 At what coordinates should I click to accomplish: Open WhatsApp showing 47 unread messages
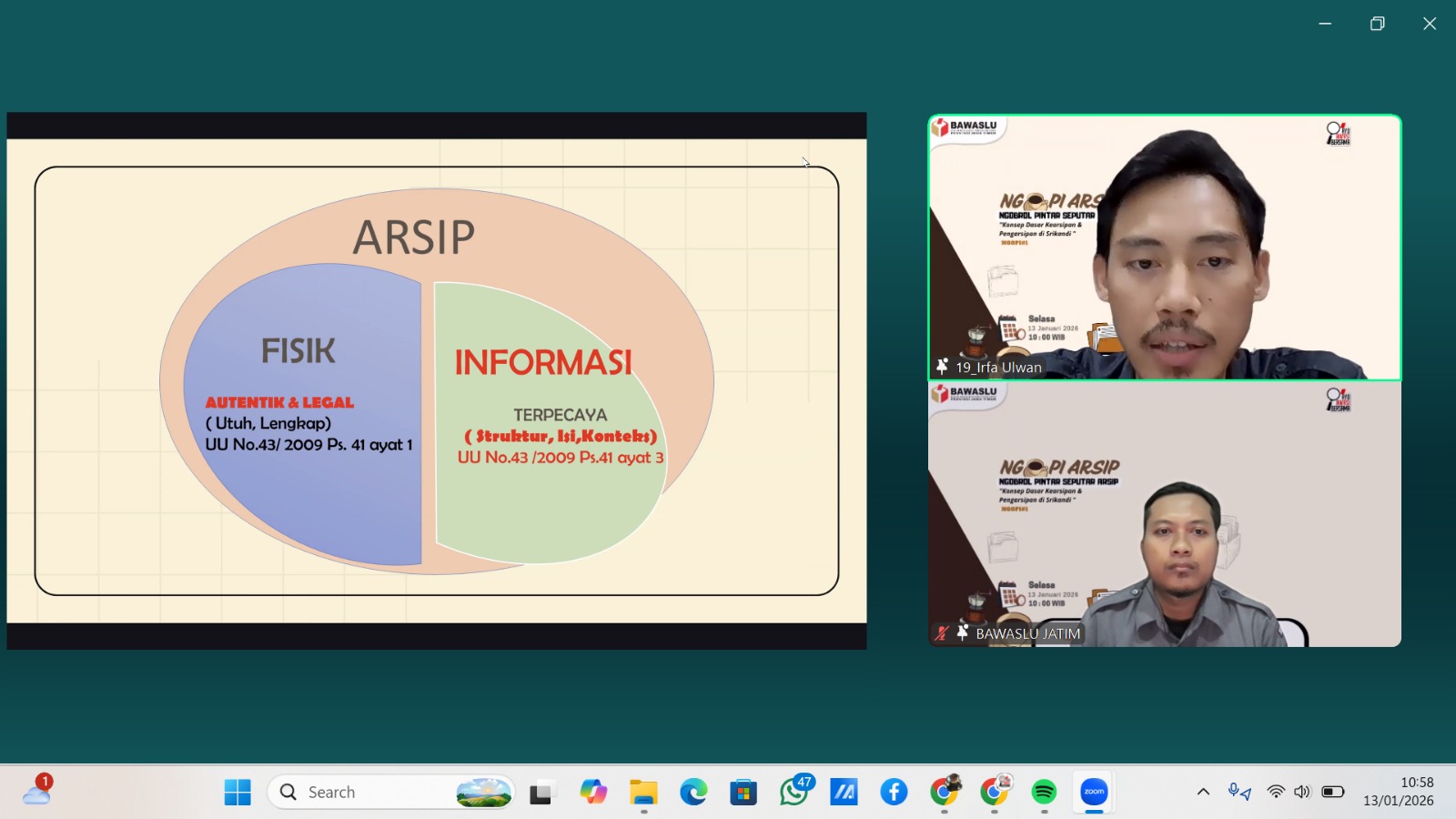794,792
